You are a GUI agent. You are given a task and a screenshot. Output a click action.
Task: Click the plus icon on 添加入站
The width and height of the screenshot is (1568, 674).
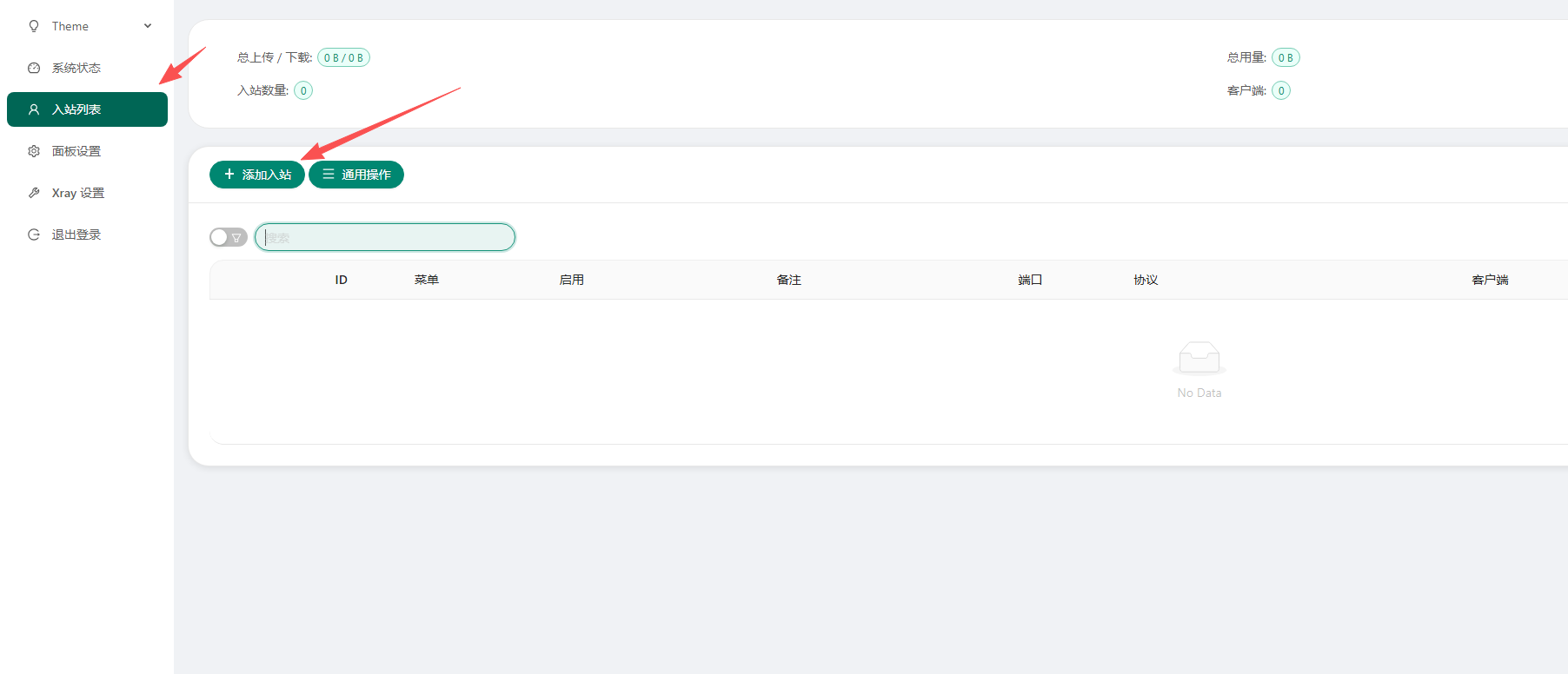[229, 175]
